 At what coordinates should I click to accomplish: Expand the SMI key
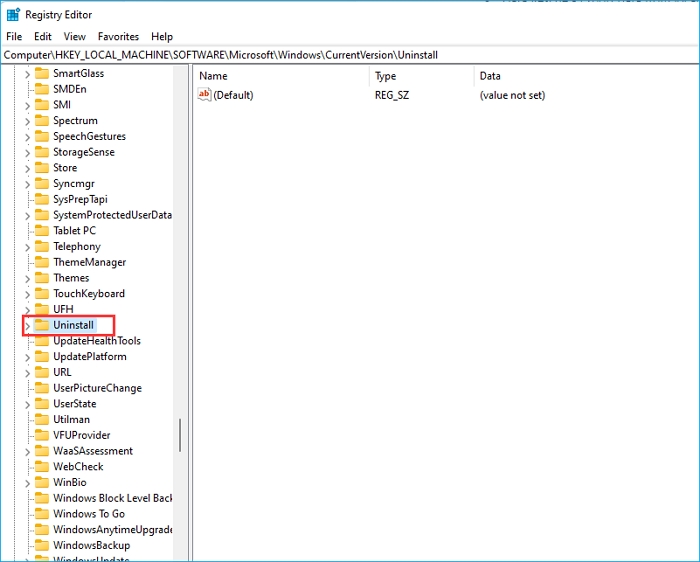[x=27, y=105]
